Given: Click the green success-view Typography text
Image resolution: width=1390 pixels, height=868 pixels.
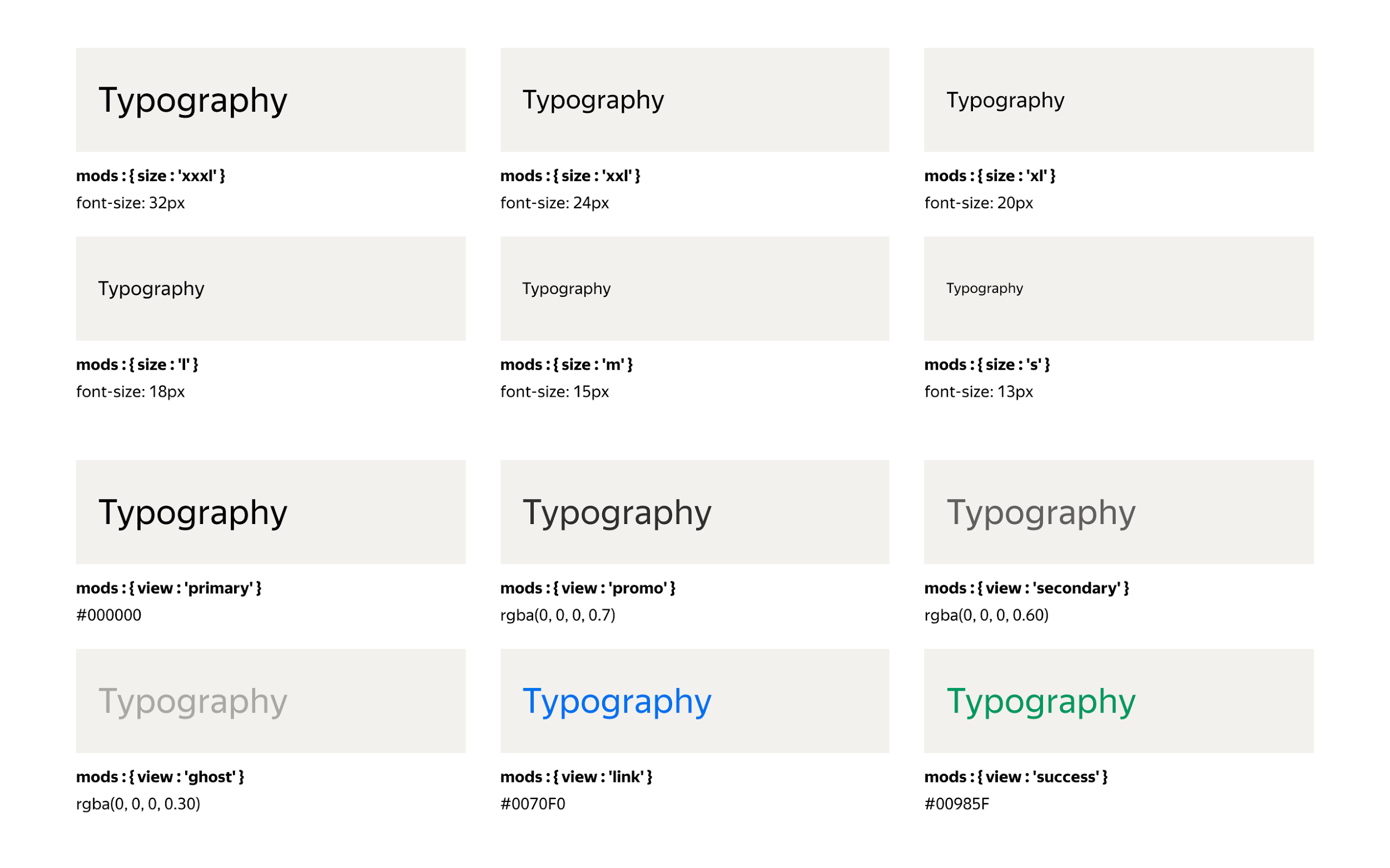Looking at the screenshot, I should (x=1040, y=701).
